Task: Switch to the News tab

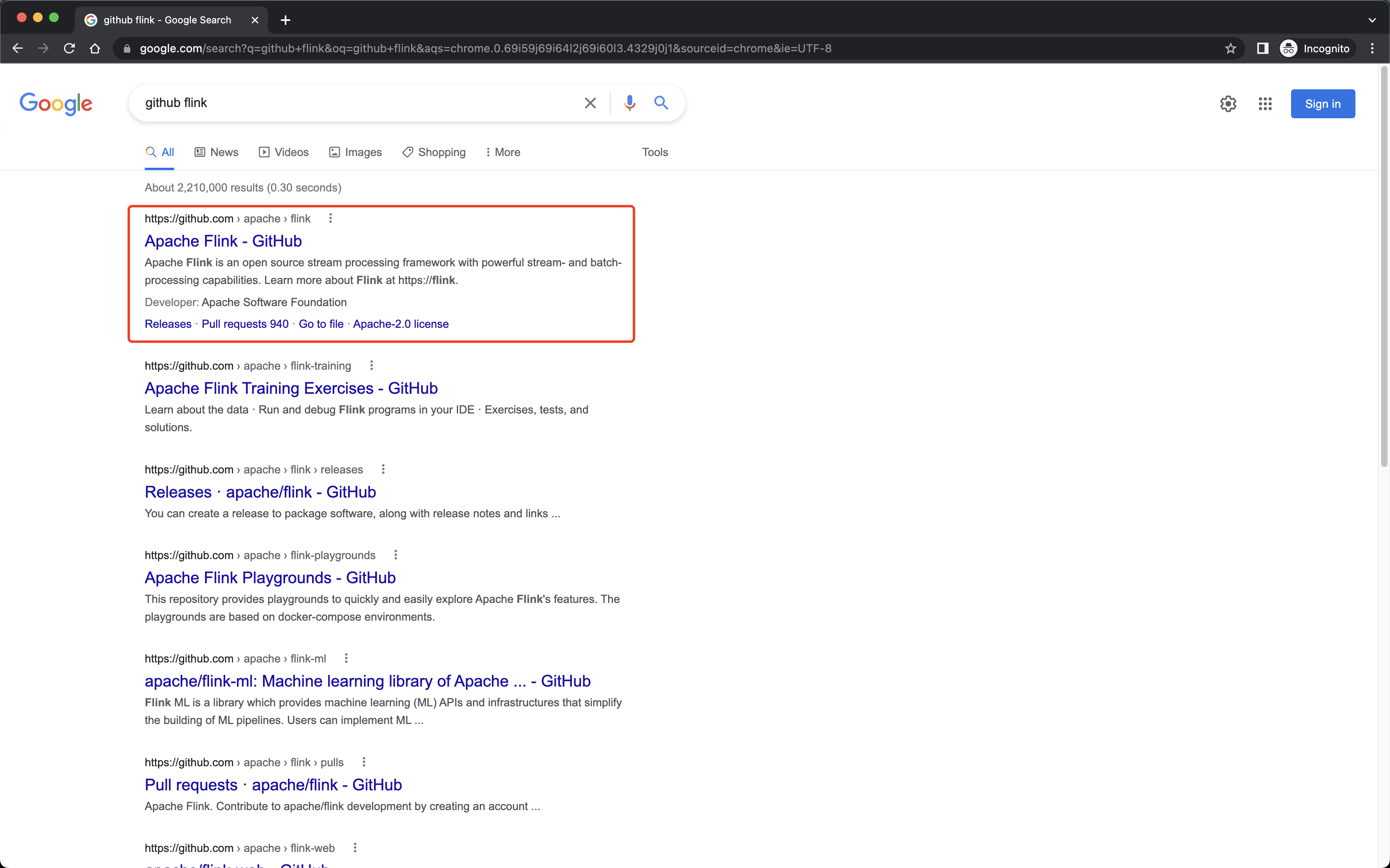Action: point(216,152)
